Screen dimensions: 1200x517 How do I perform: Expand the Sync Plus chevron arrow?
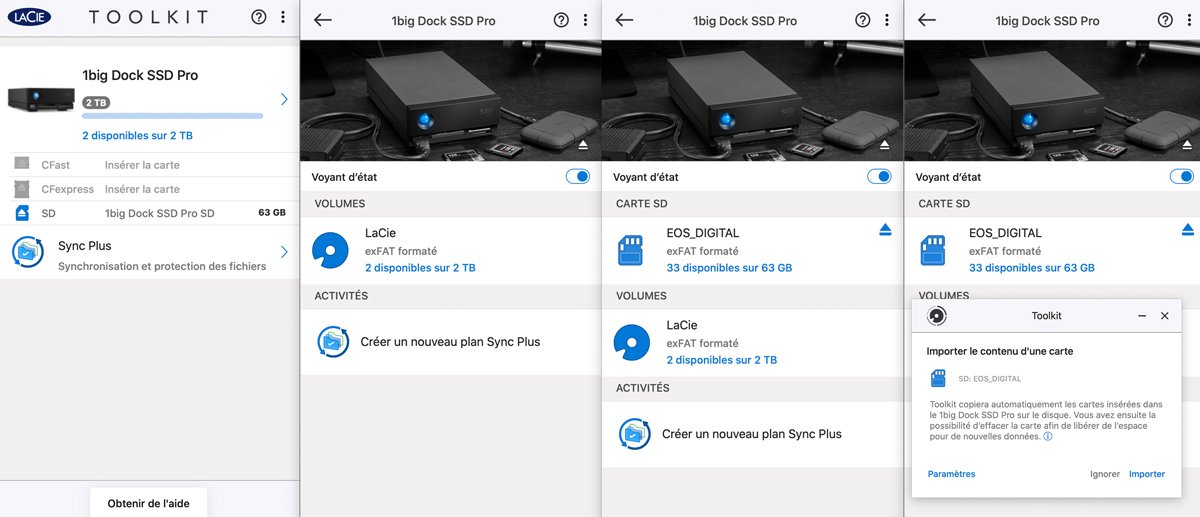tap(284, 252)
